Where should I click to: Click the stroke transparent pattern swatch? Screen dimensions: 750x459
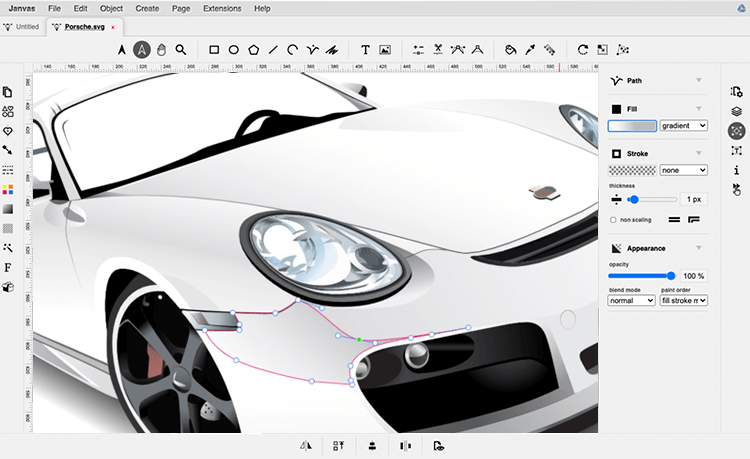click(632, 170)
